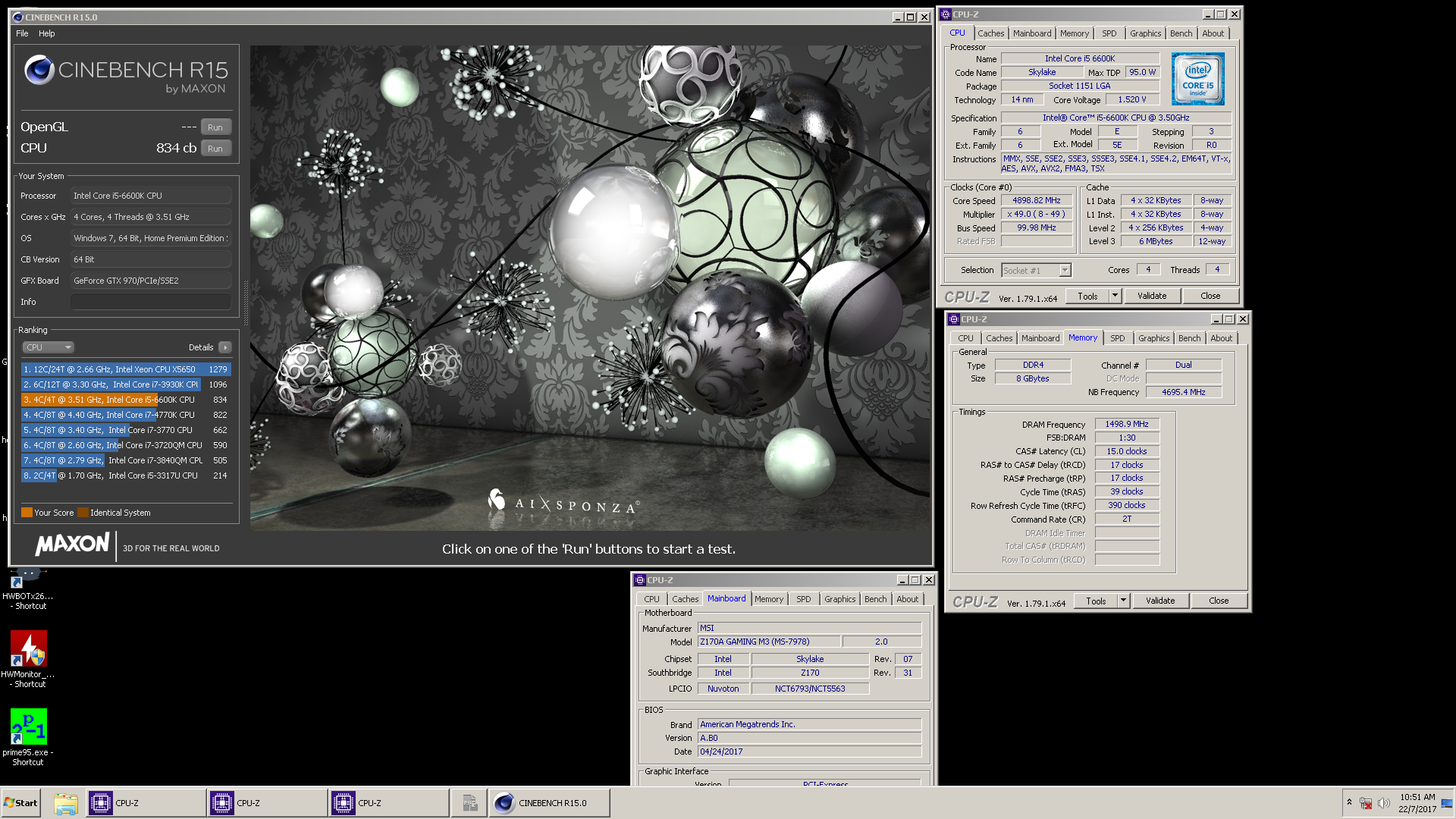Open the Windows Start button
This screenshot has height=819, width=1456.
pos(21,802)
